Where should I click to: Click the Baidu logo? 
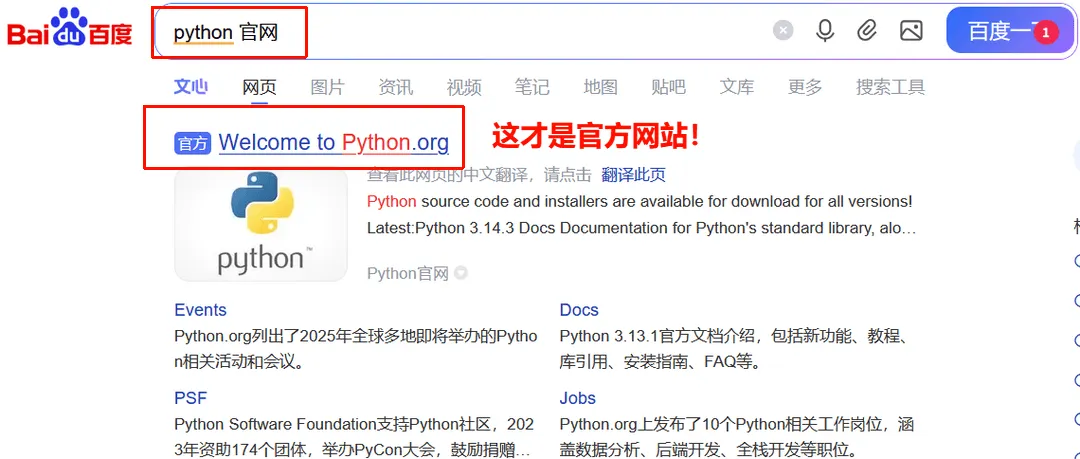(69, 28)
